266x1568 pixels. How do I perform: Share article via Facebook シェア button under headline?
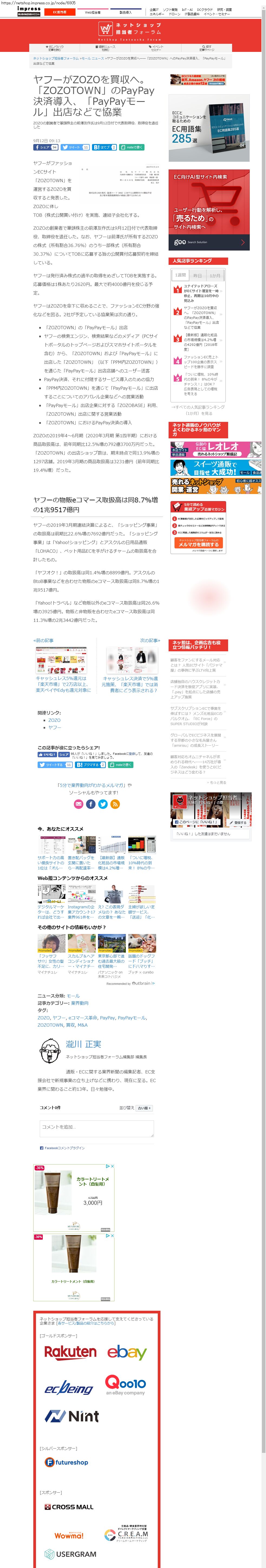(46, 147)
